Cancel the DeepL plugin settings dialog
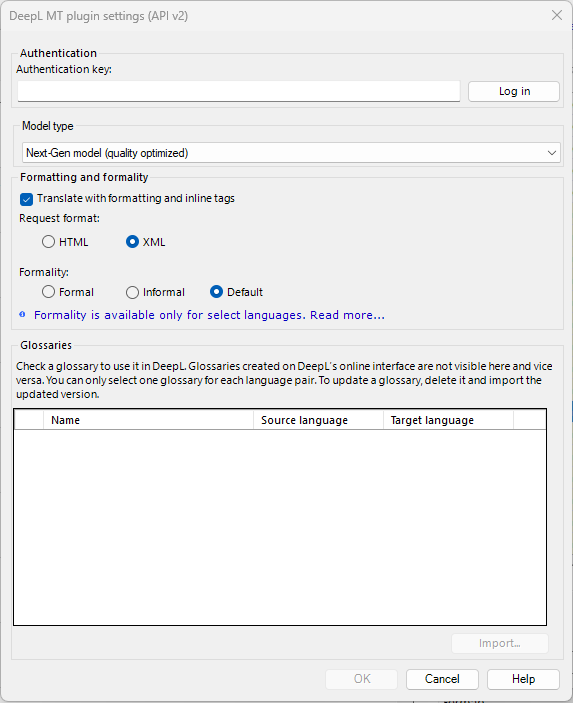This screenshot has width=573, height=703. (442, 679)
